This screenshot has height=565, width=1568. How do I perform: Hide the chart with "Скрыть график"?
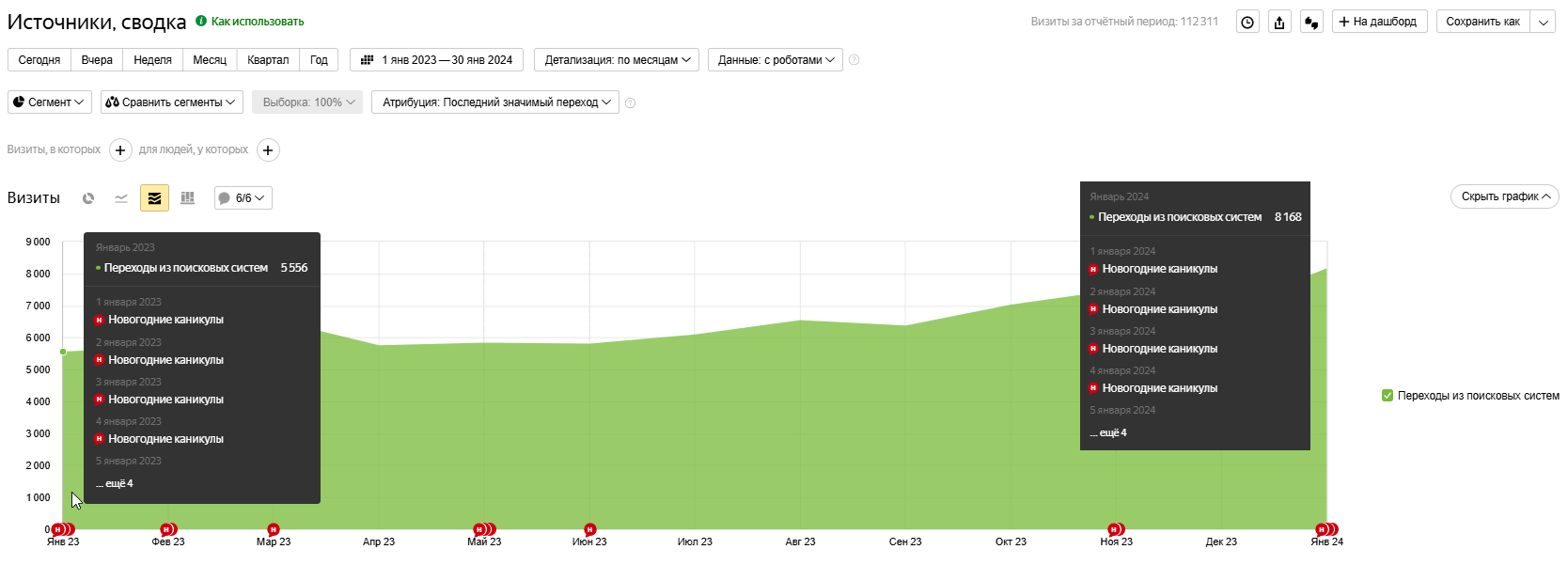tap(1504, 196)
